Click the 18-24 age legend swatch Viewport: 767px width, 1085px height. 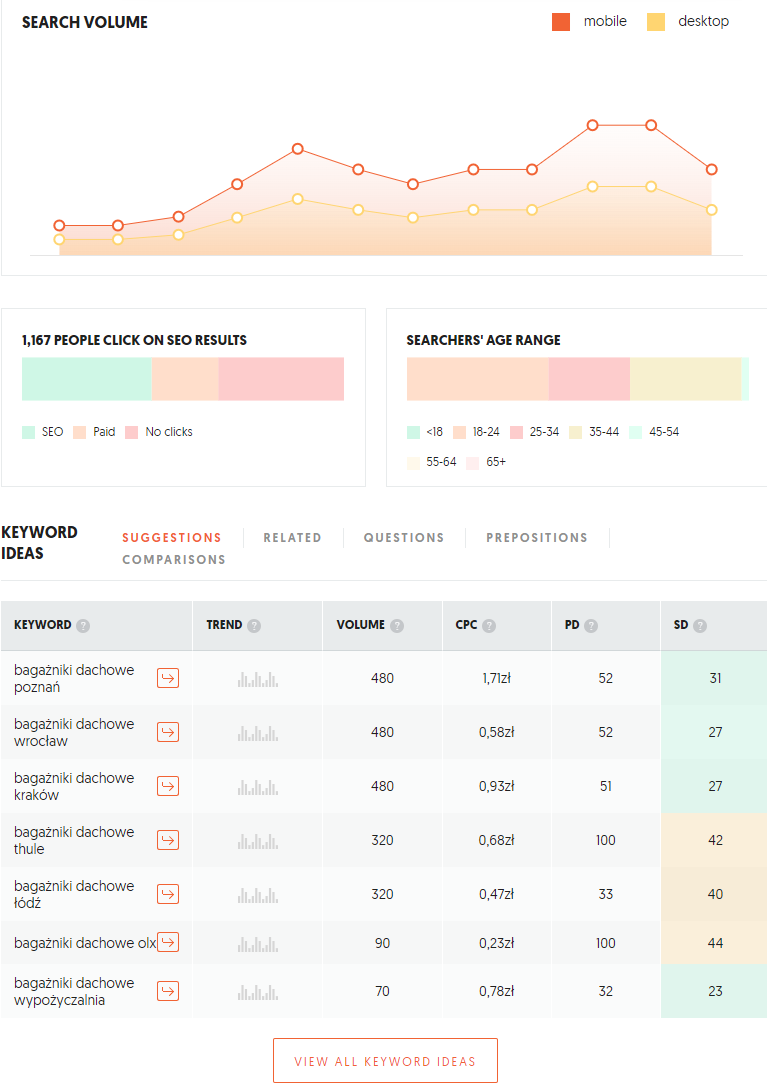tap(460, 432)
